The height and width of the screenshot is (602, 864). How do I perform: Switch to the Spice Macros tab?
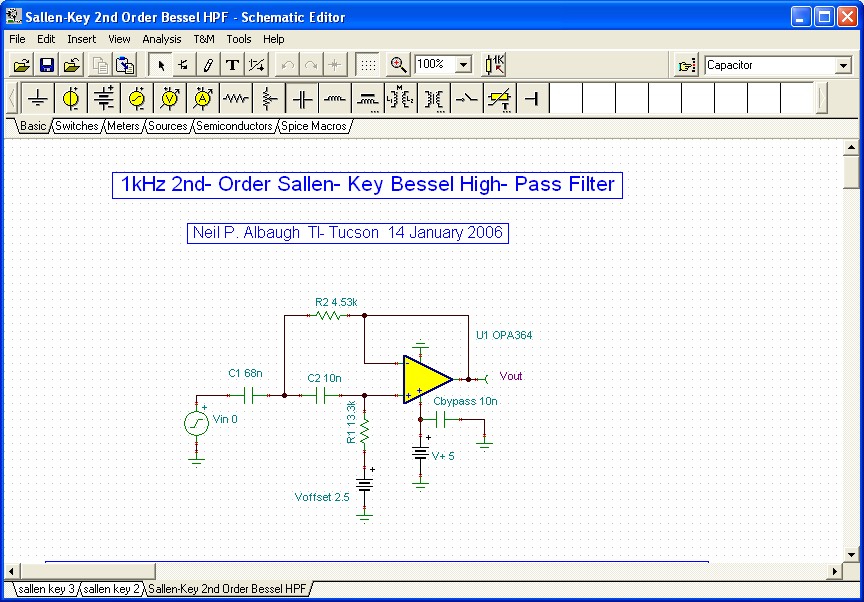click(x=314, y=126)
